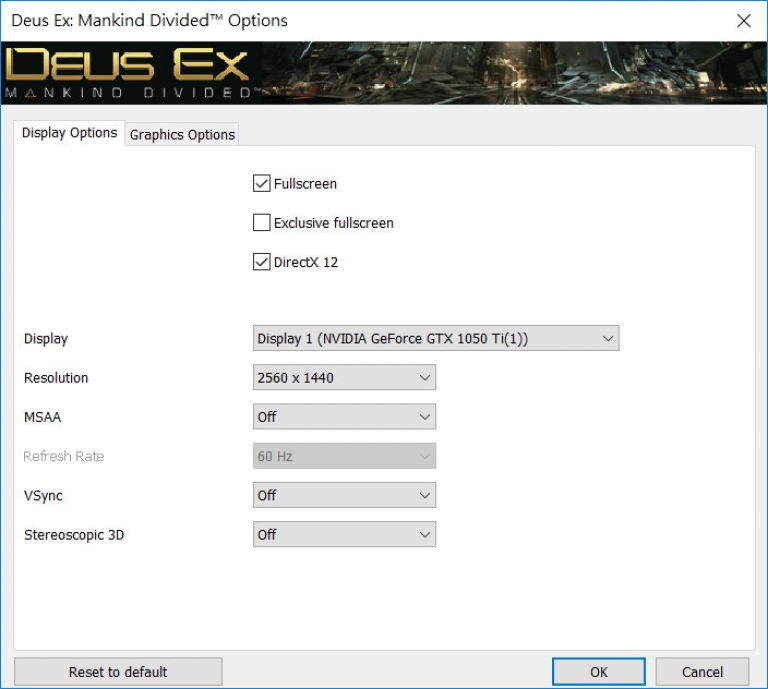
Task: Open the Display adapter dropdown
Action: pyautogui.click(x=436, y=338)
